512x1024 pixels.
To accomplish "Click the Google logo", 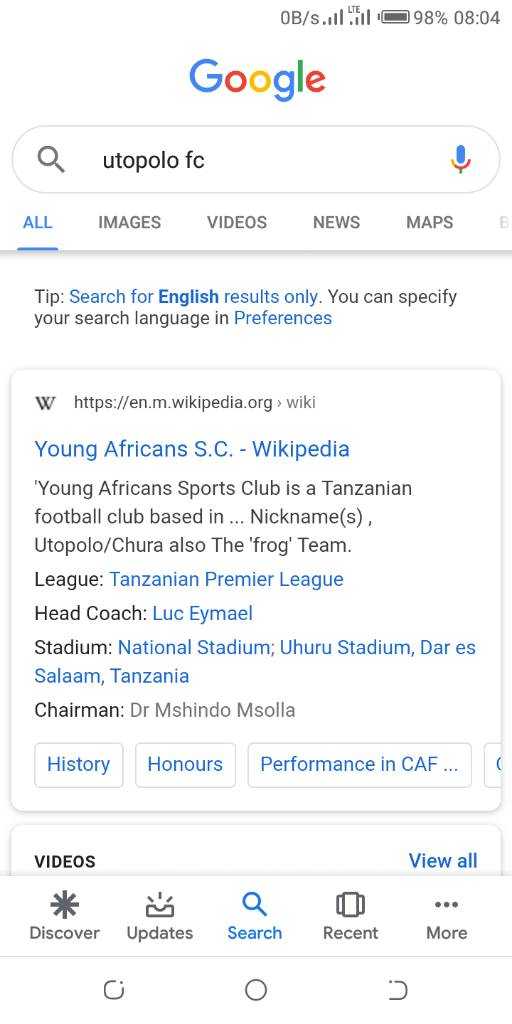I will [257, 80].
